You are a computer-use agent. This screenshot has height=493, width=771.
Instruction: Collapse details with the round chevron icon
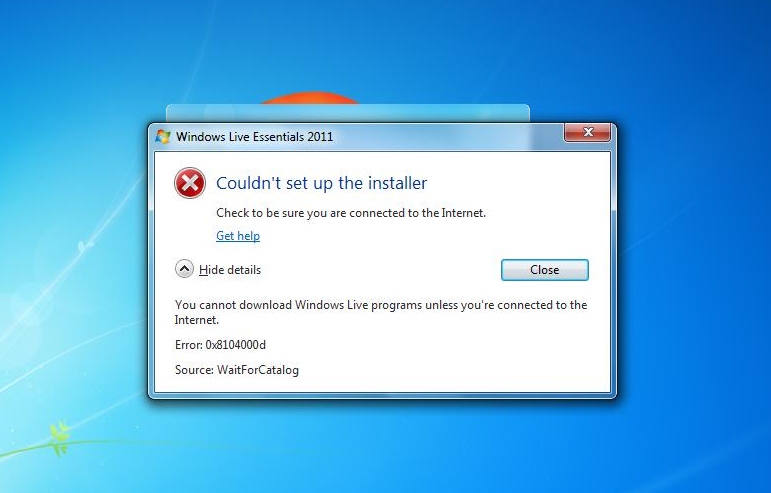click(x=184, y=269)
